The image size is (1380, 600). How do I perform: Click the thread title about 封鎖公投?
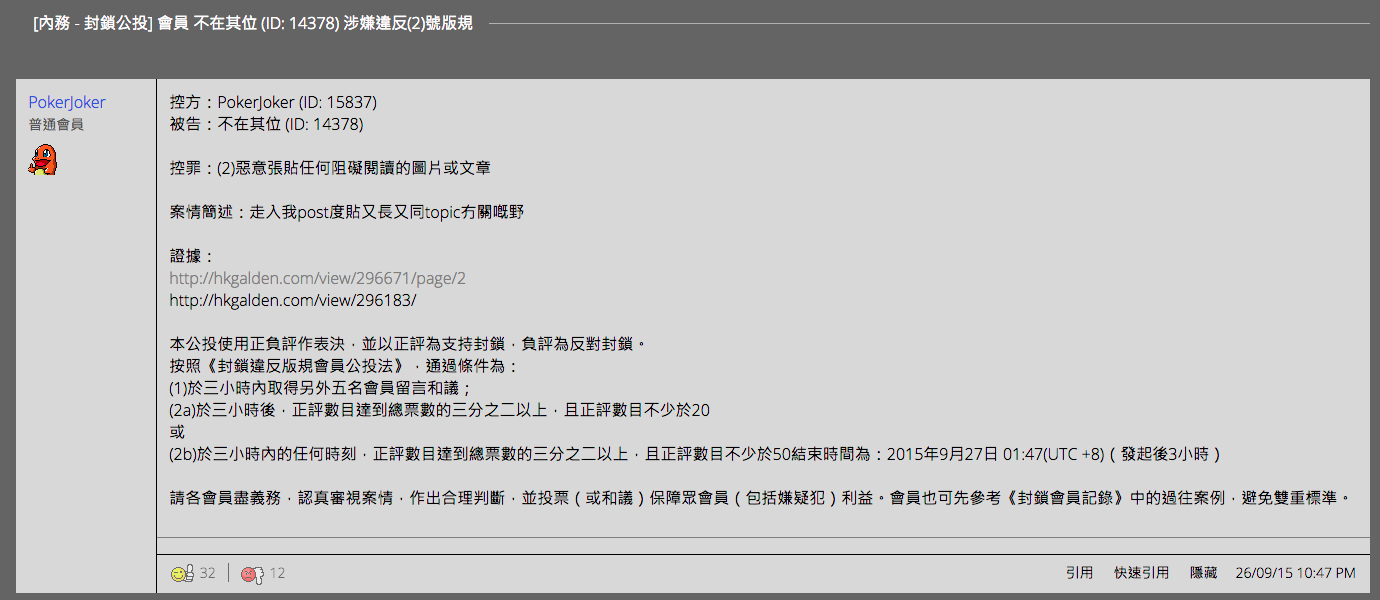(253, 23)
